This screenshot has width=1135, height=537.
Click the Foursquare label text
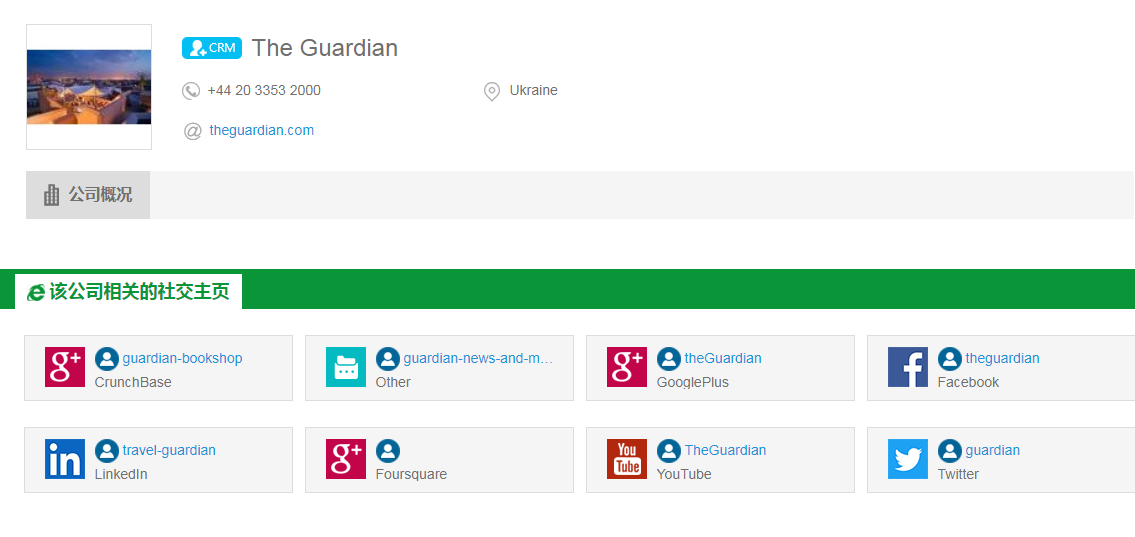411,474
